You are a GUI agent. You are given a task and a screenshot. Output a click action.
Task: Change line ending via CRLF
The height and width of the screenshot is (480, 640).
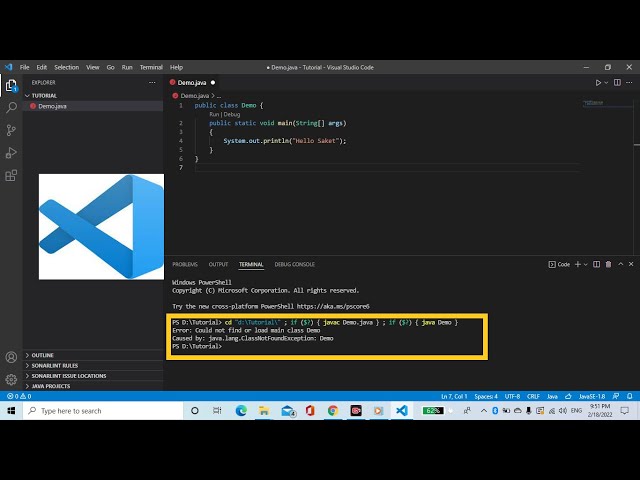(533, 396)
